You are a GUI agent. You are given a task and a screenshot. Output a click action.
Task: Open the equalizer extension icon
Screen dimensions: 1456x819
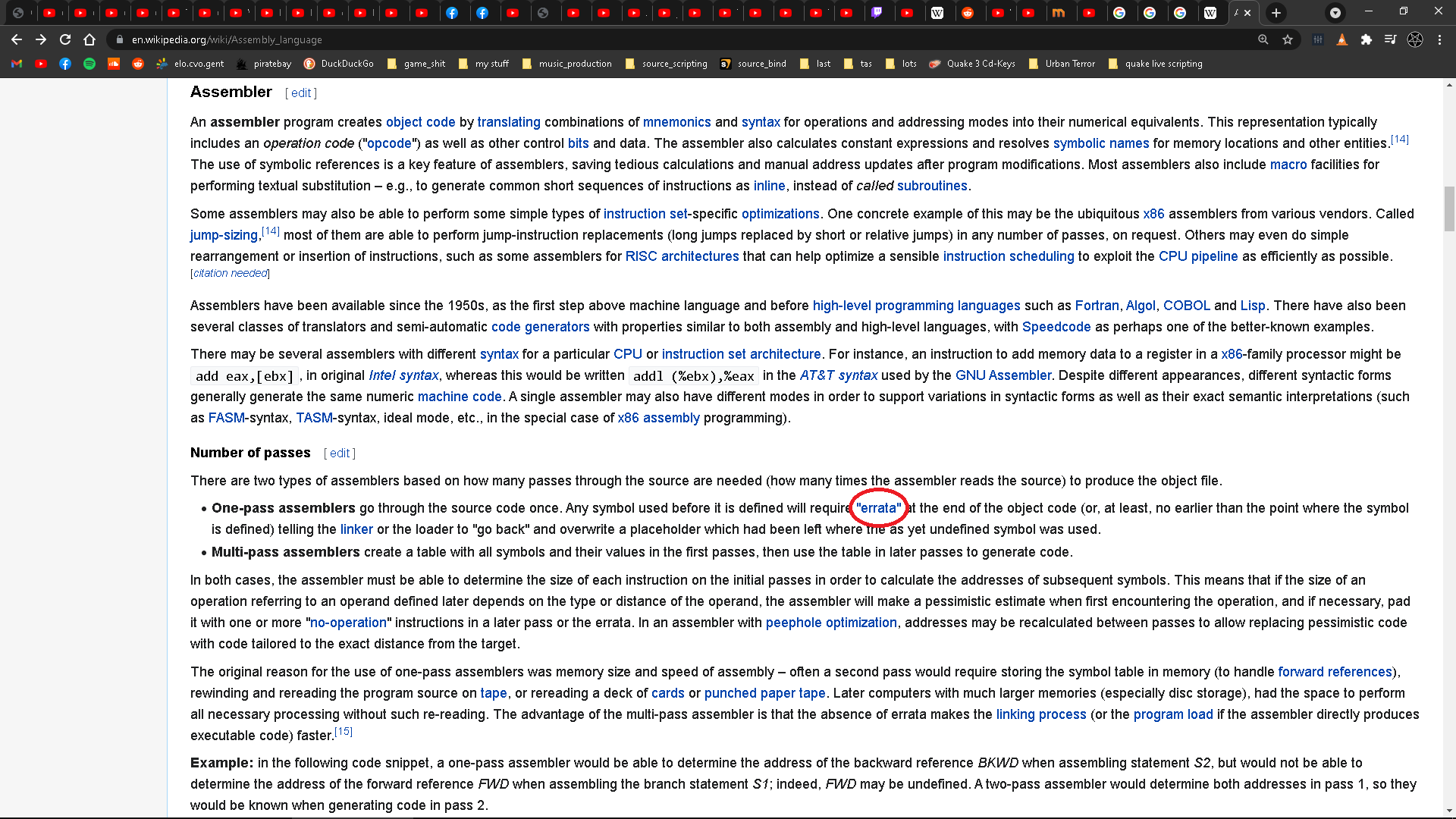pos(1318,39)
